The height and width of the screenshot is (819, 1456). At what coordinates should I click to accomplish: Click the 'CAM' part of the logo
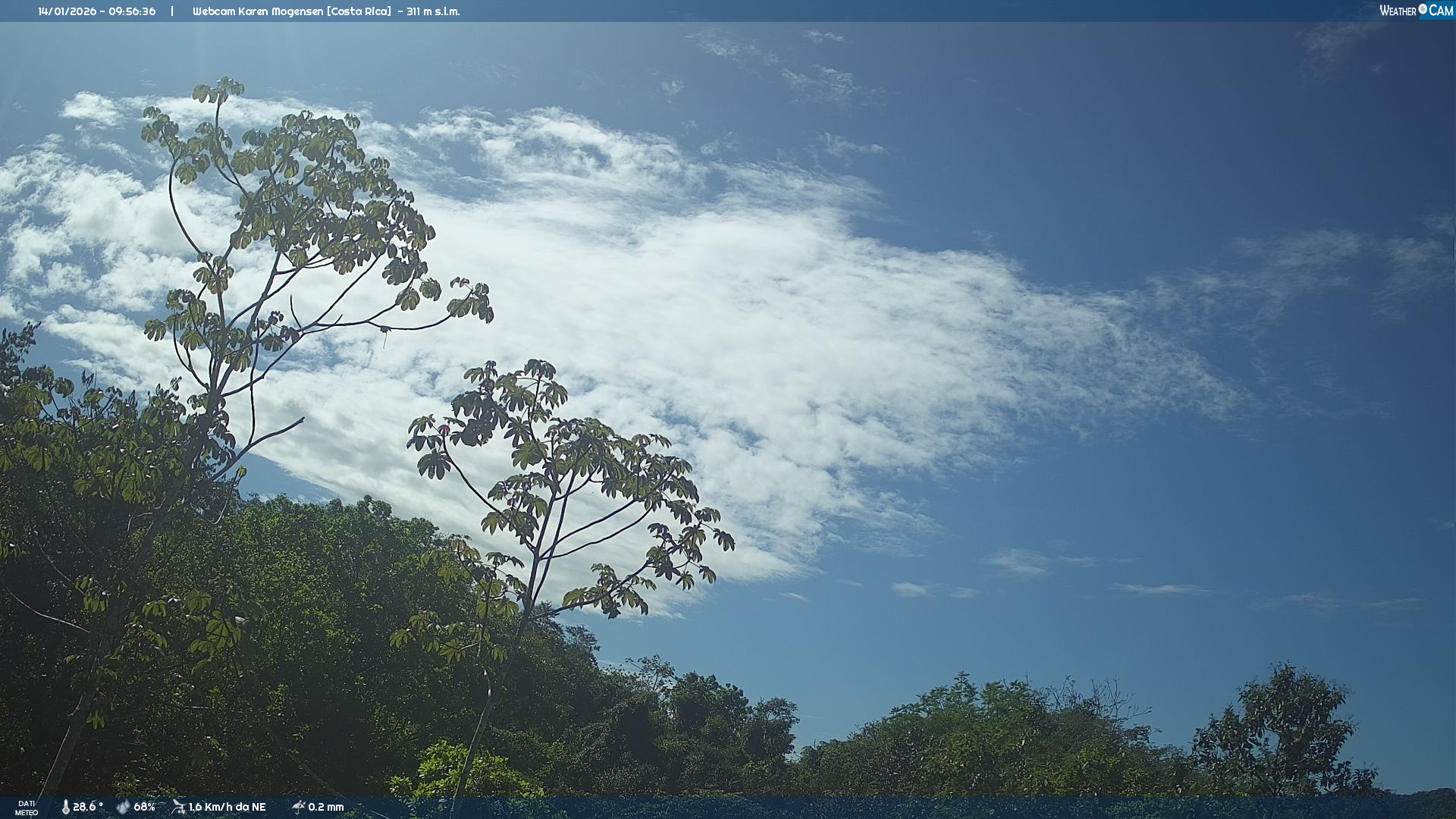point(1441,10)
